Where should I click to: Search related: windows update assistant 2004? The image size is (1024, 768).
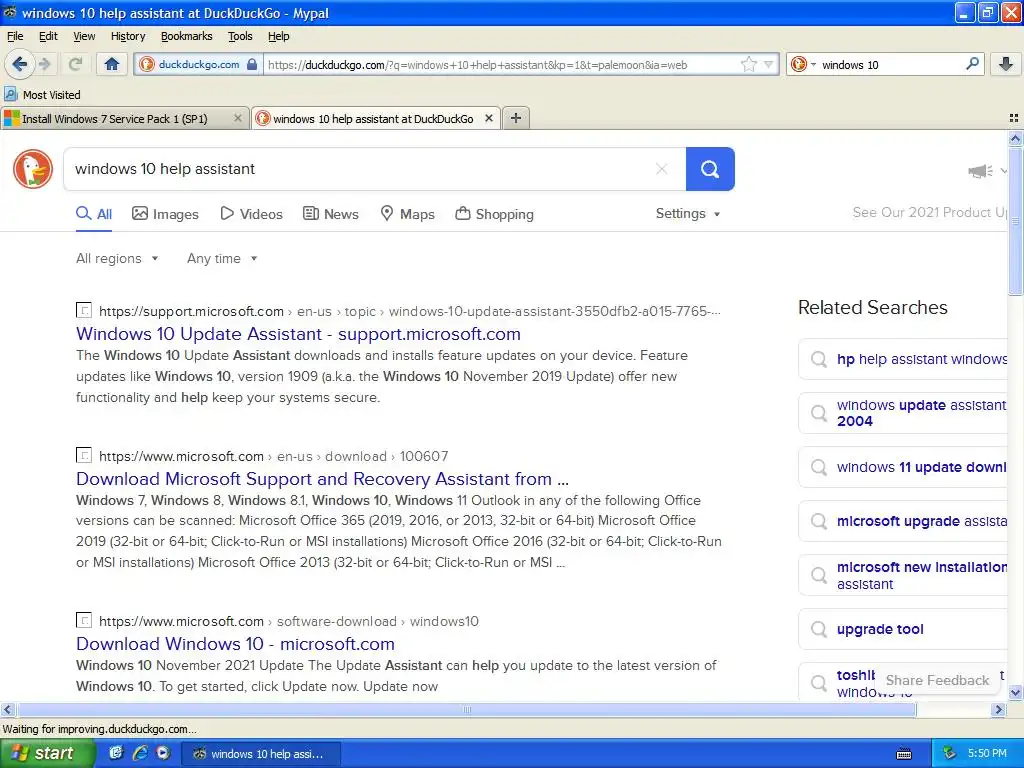click(x=903, y=413)
